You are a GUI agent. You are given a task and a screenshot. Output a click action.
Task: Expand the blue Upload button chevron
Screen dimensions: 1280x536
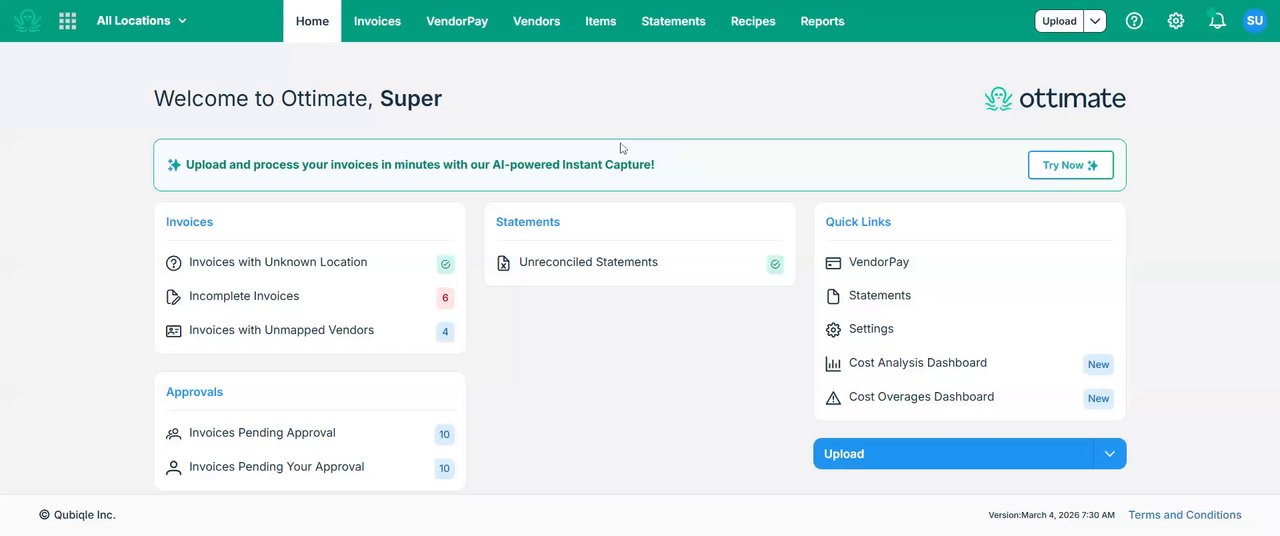pyautogui.click(x=1109, y=454)
